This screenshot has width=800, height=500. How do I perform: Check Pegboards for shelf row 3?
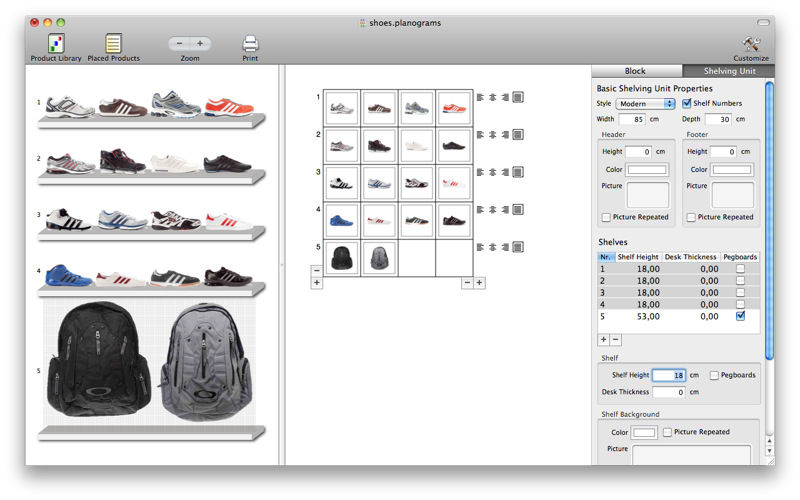coord(740,292)
